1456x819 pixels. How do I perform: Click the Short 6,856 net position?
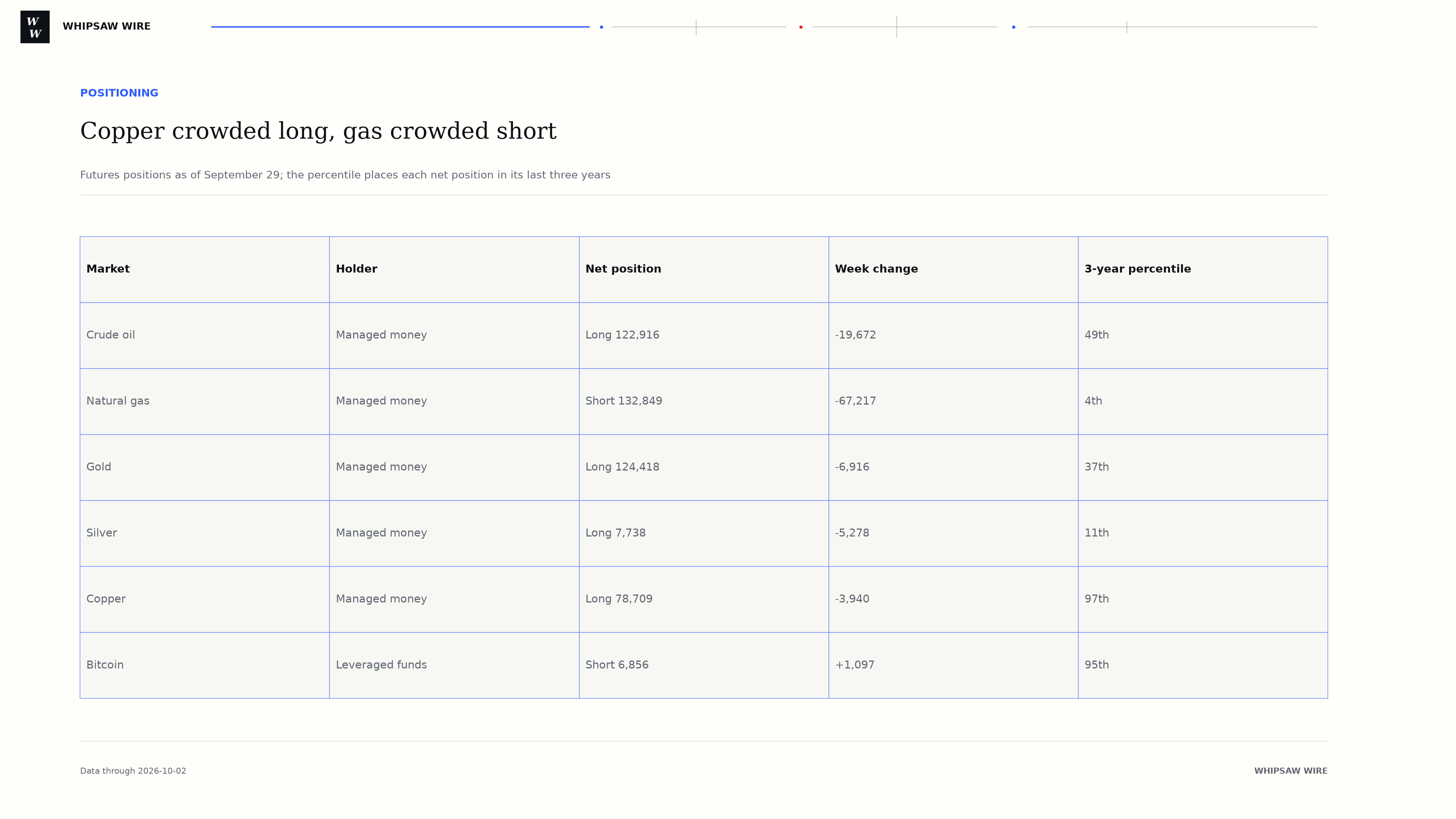pos(617,665)
